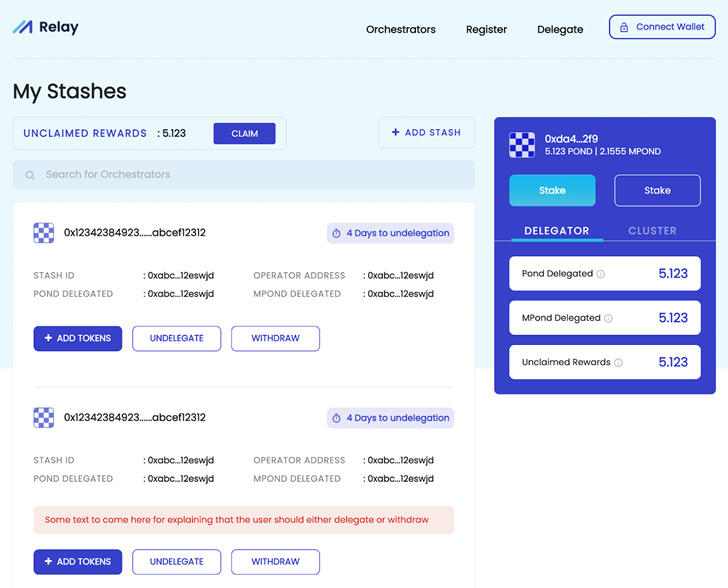Click info icon beside Pond Delegated
728x588 pixels.
click(601, 274)
